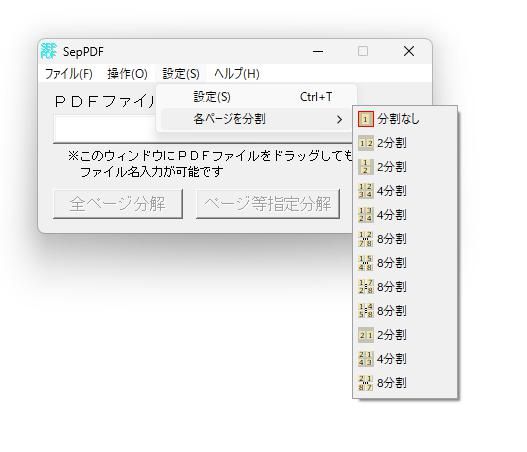Pick 8分割 icon ordered 1 5 / 4 8

(x=366, y=263)
